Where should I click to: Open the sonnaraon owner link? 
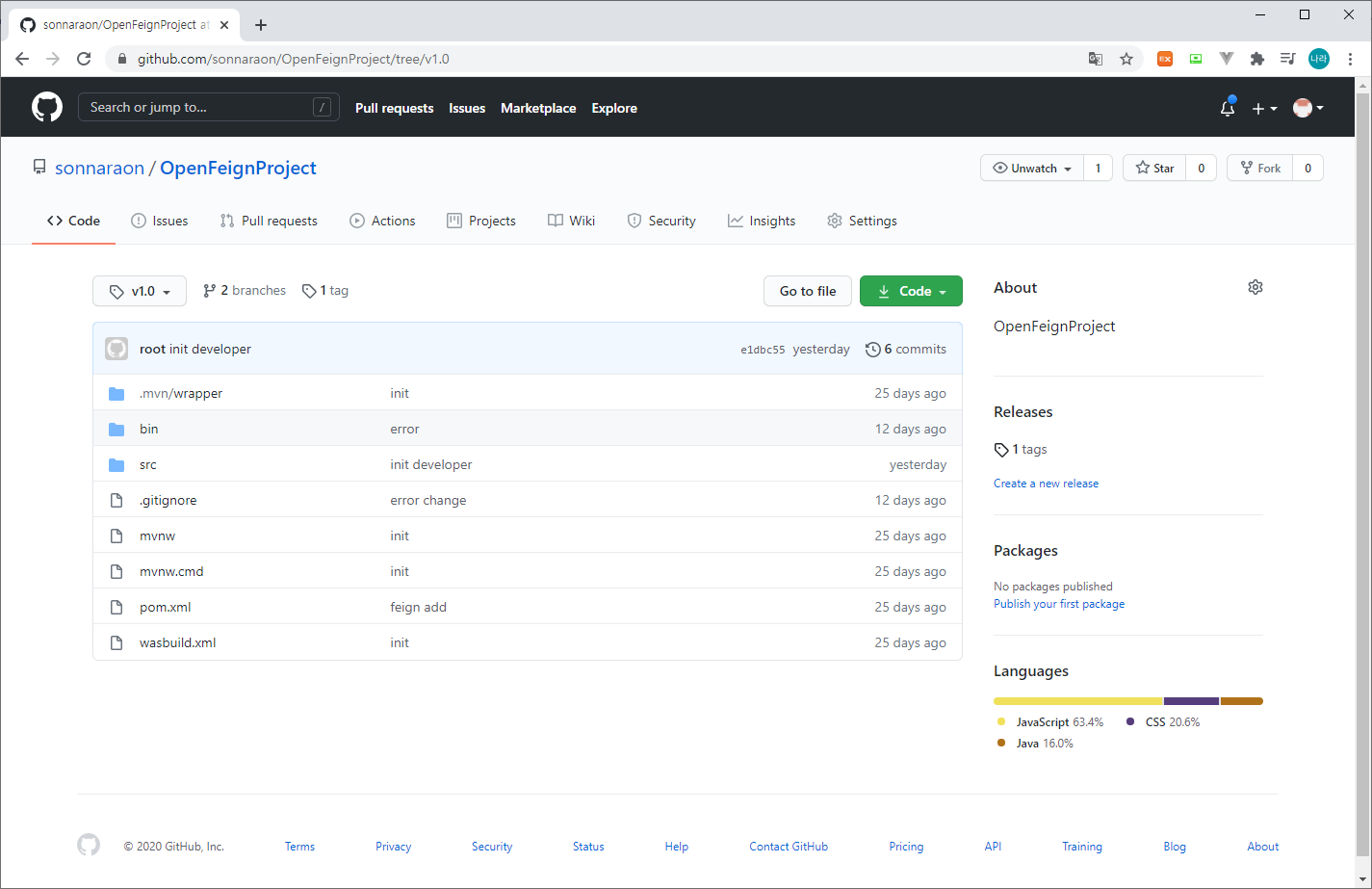pos(99,168)
